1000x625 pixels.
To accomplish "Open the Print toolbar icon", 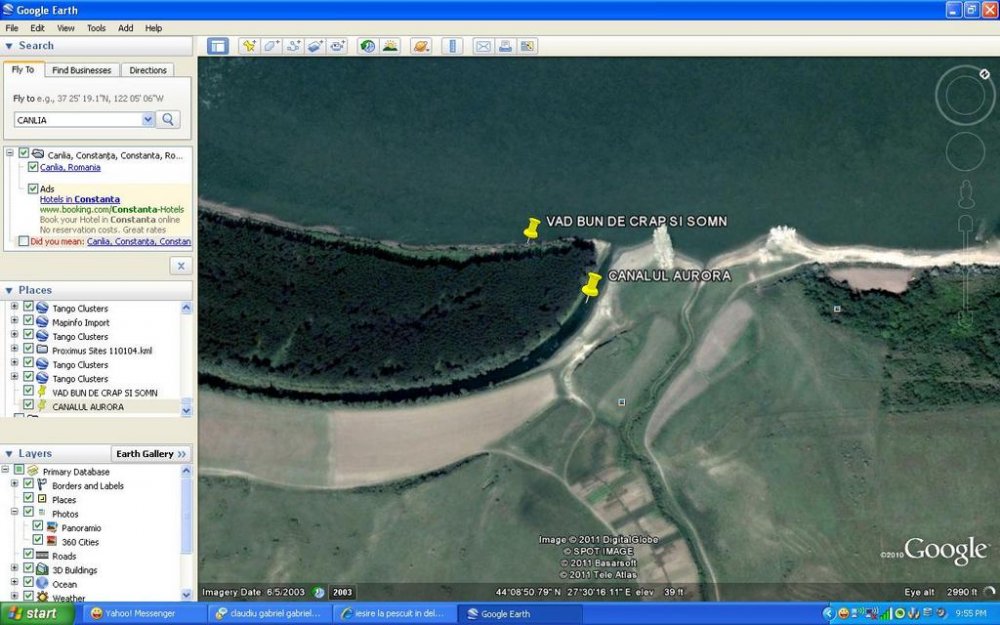I will point(505,46).
